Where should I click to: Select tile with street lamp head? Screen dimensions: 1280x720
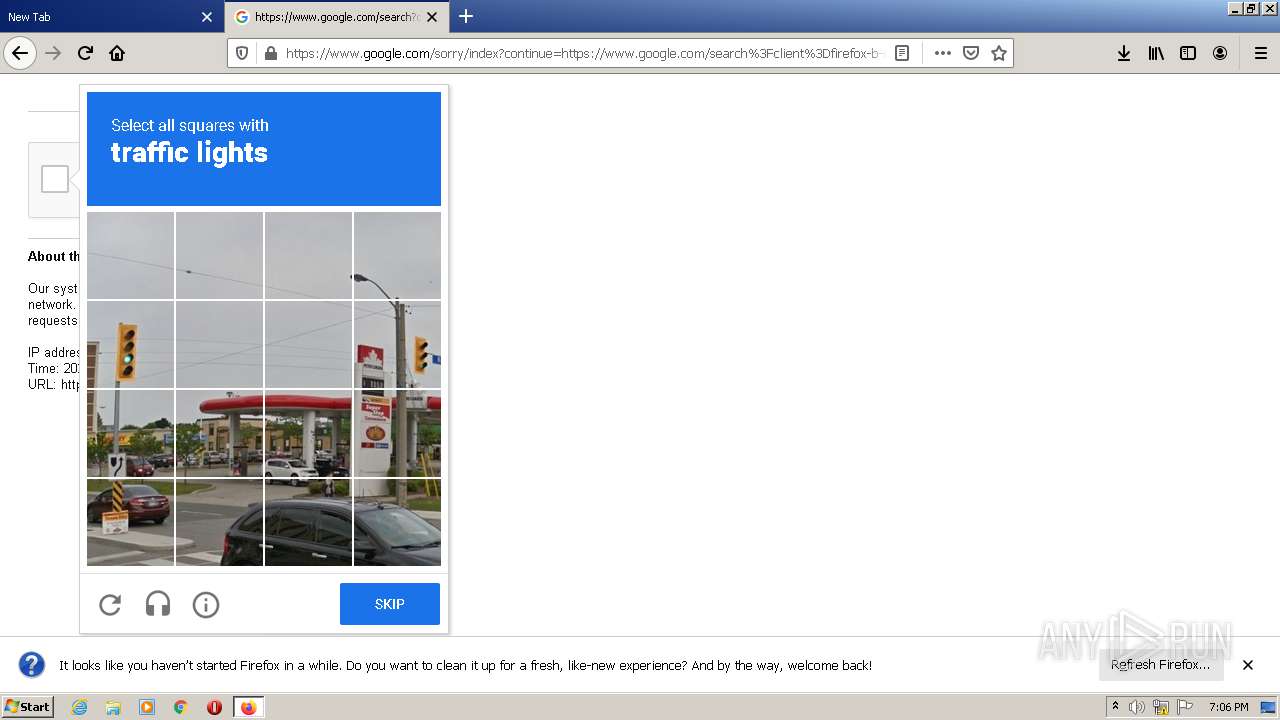[397, 255]
